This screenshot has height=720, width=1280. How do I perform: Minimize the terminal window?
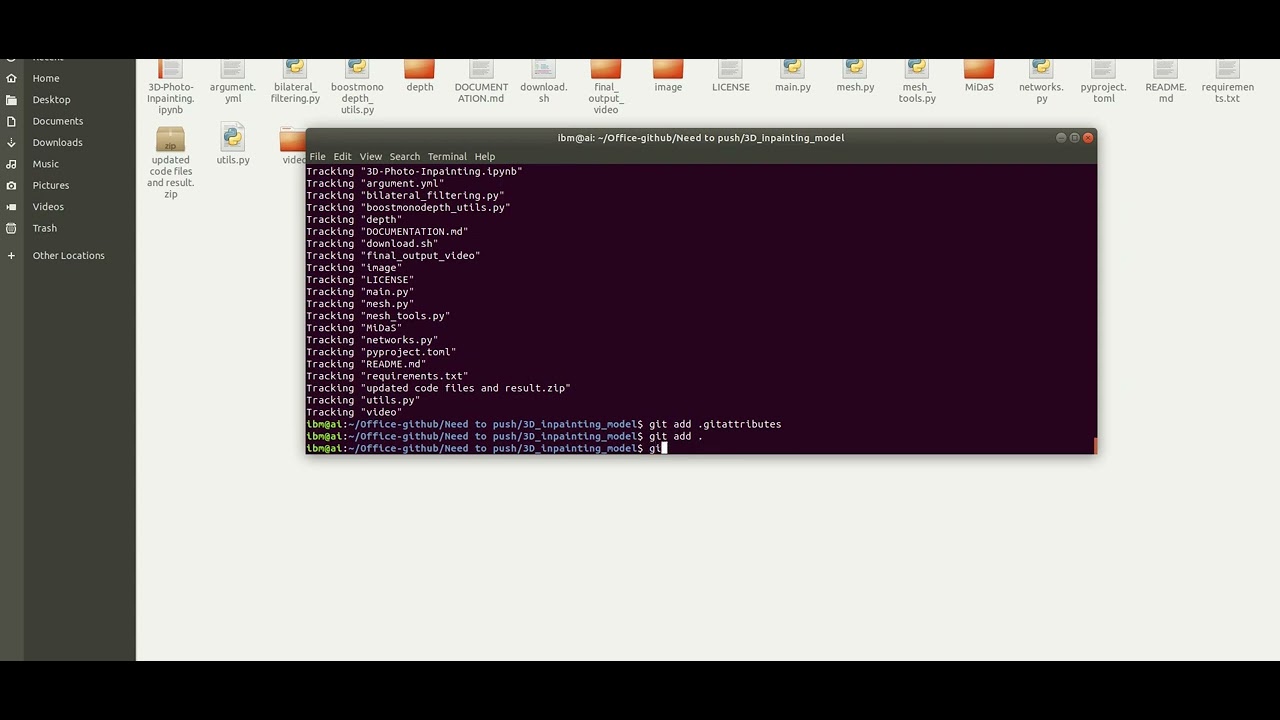[1061, 138]
